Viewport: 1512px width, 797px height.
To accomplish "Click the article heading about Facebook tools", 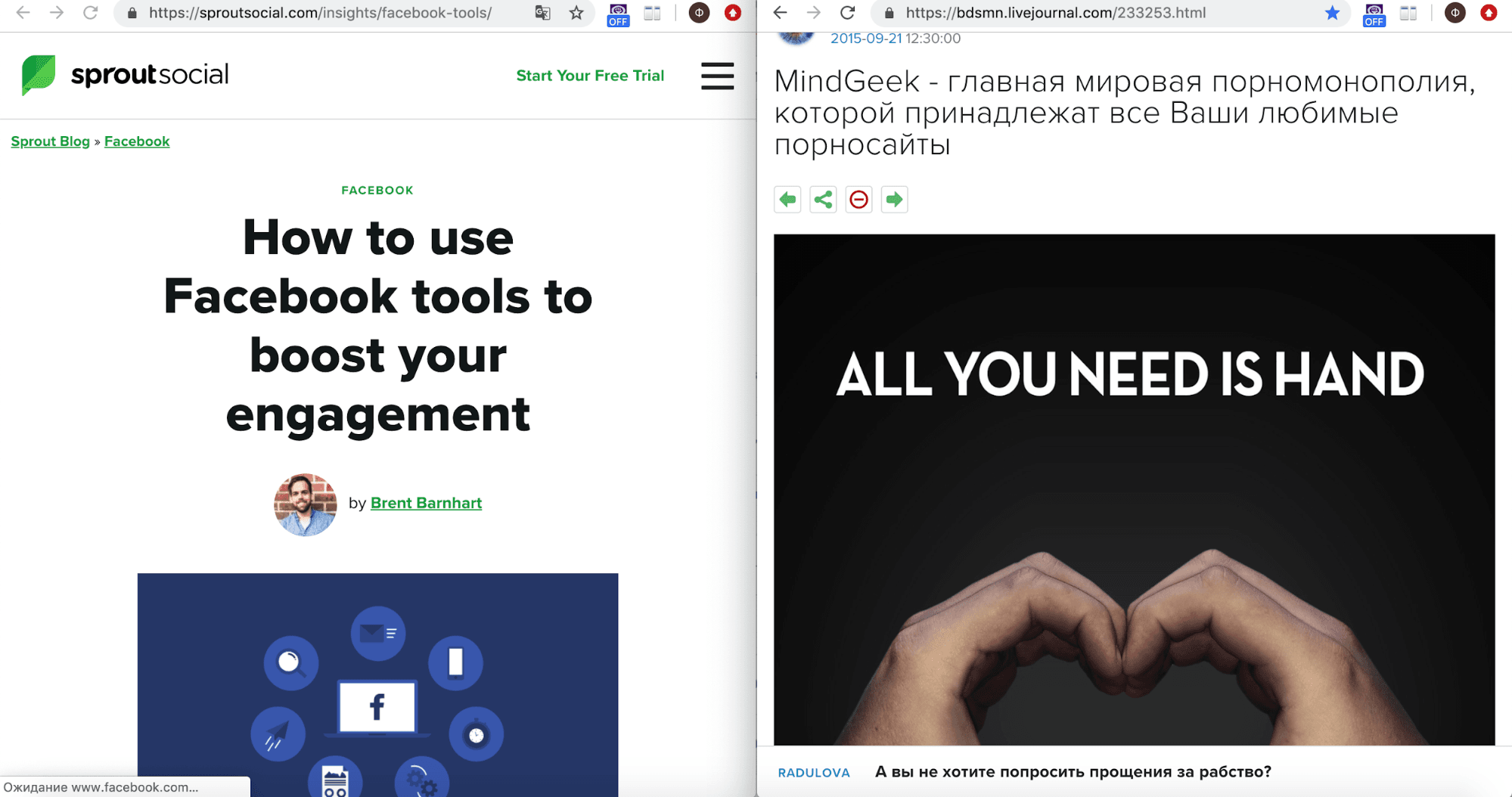I will [x=377, y=326].
